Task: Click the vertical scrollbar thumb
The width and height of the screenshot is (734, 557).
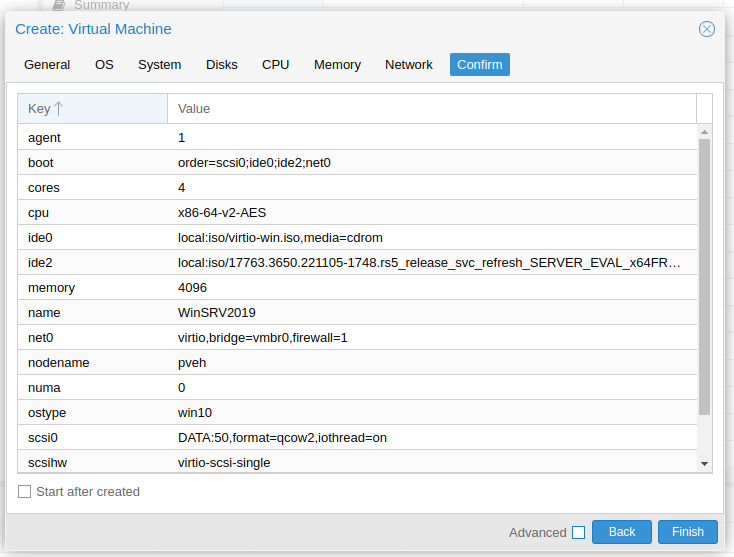Action: pos(704,277)
